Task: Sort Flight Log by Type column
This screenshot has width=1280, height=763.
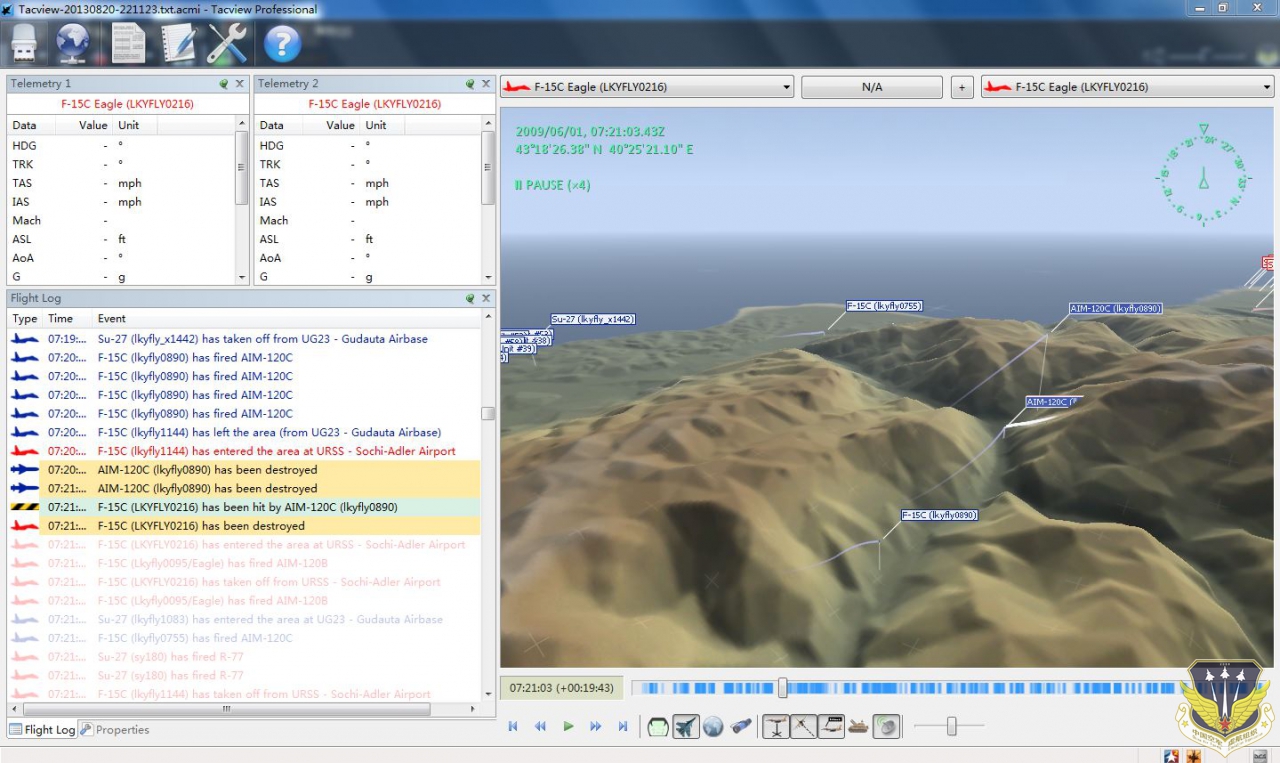Action: (x=25, y=318)
